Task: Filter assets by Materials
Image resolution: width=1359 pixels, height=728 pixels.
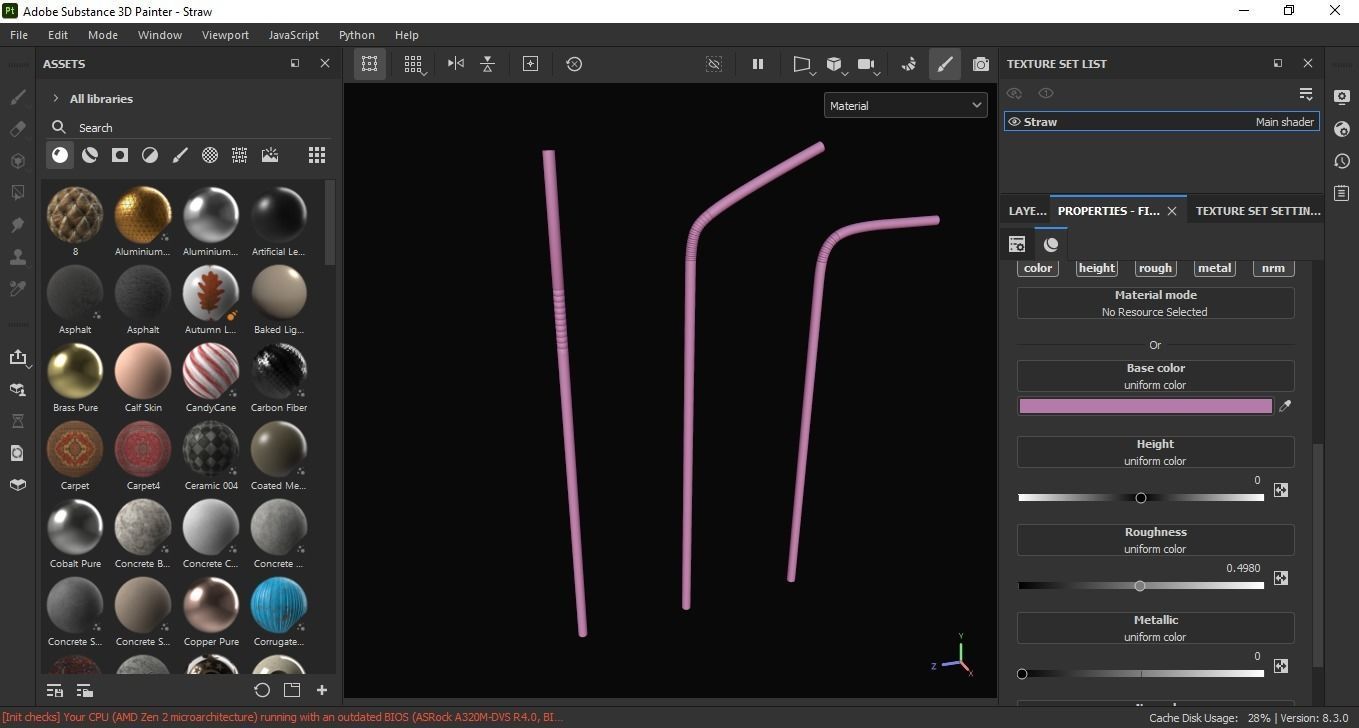Action: coord(60,155)
